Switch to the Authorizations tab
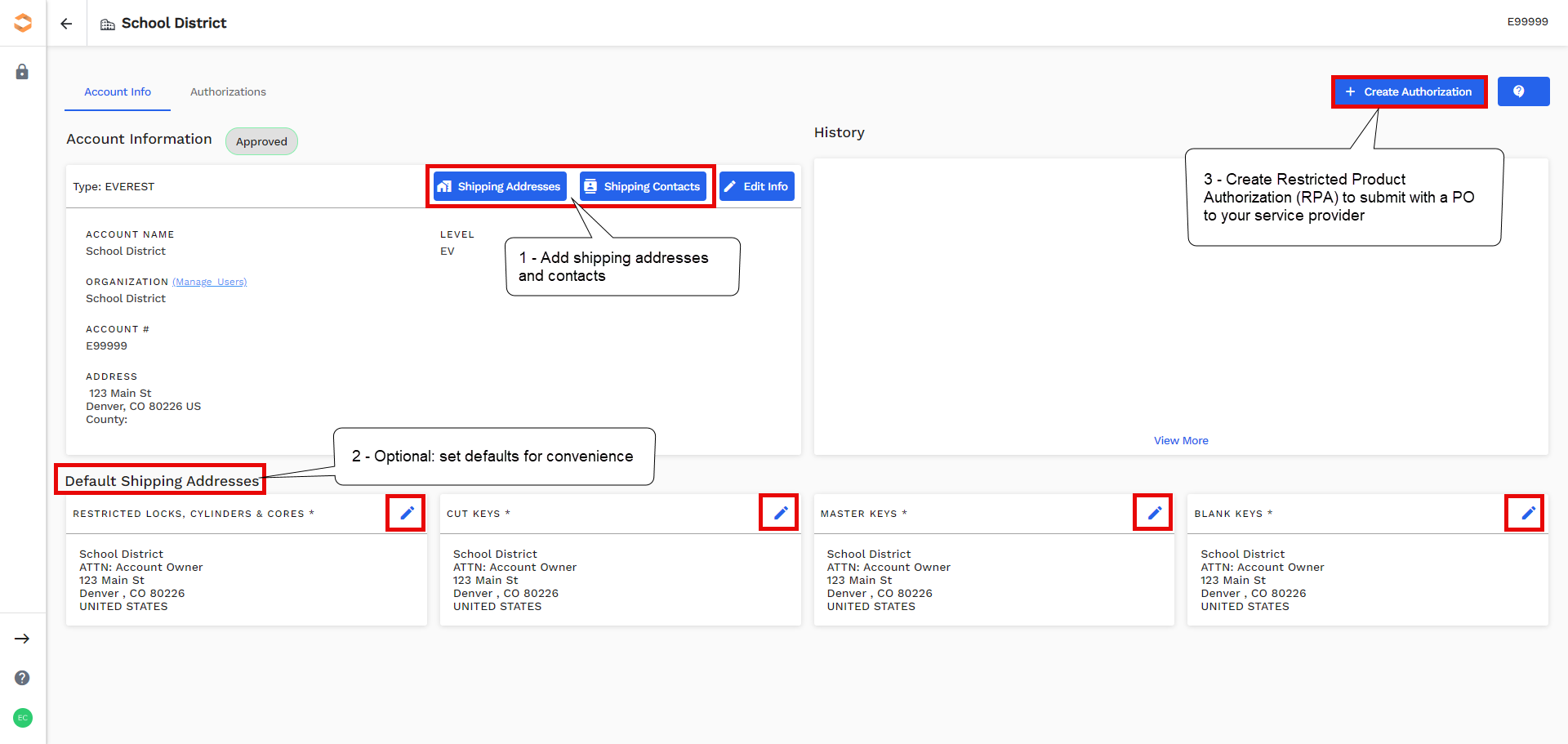Viewport: 1568px width, 744px height. 228,92
